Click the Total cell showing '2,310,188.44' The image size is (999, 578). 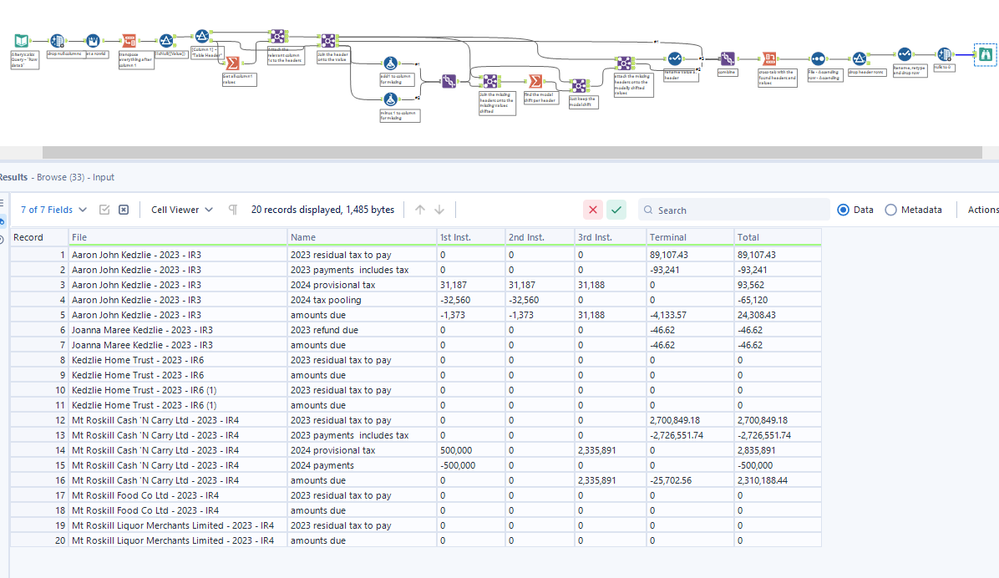pos(777,480)
